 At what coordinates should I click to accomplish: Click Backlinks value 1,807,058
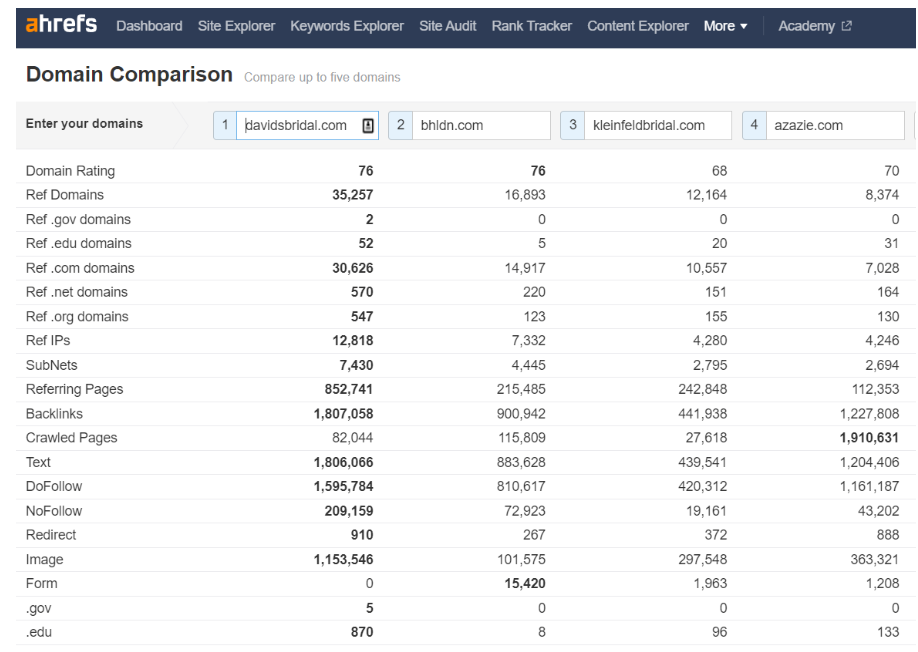point(344,414)
